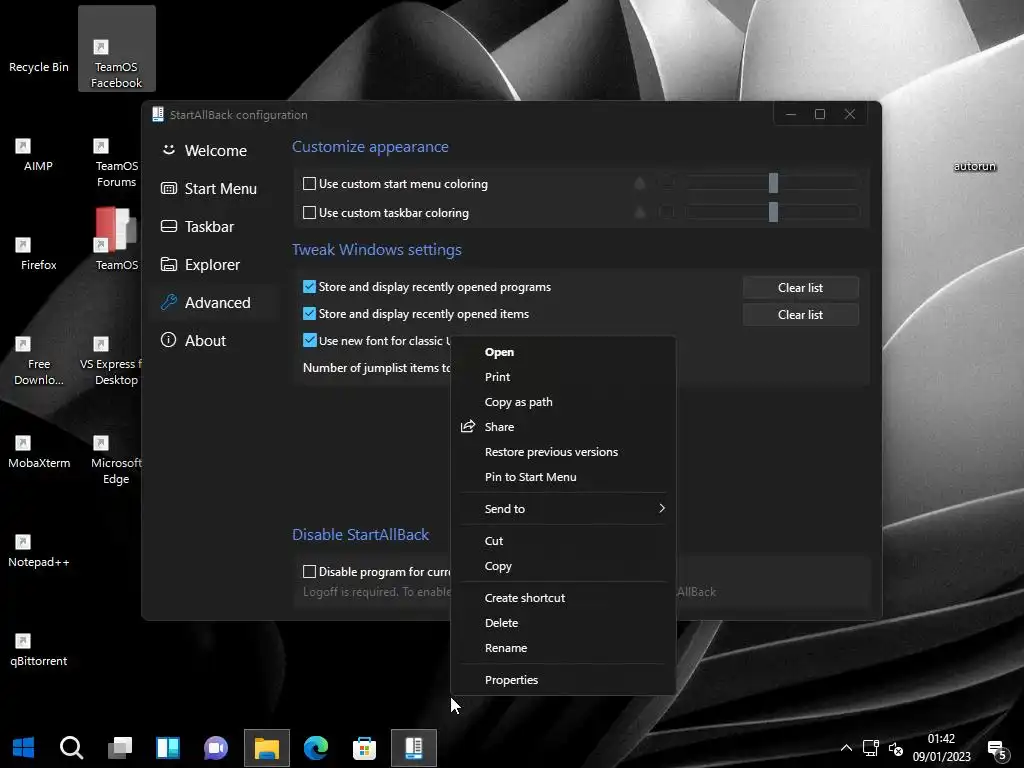Open the notification center icon
This screenshot has height=768, width=1024.
(997, 748)
